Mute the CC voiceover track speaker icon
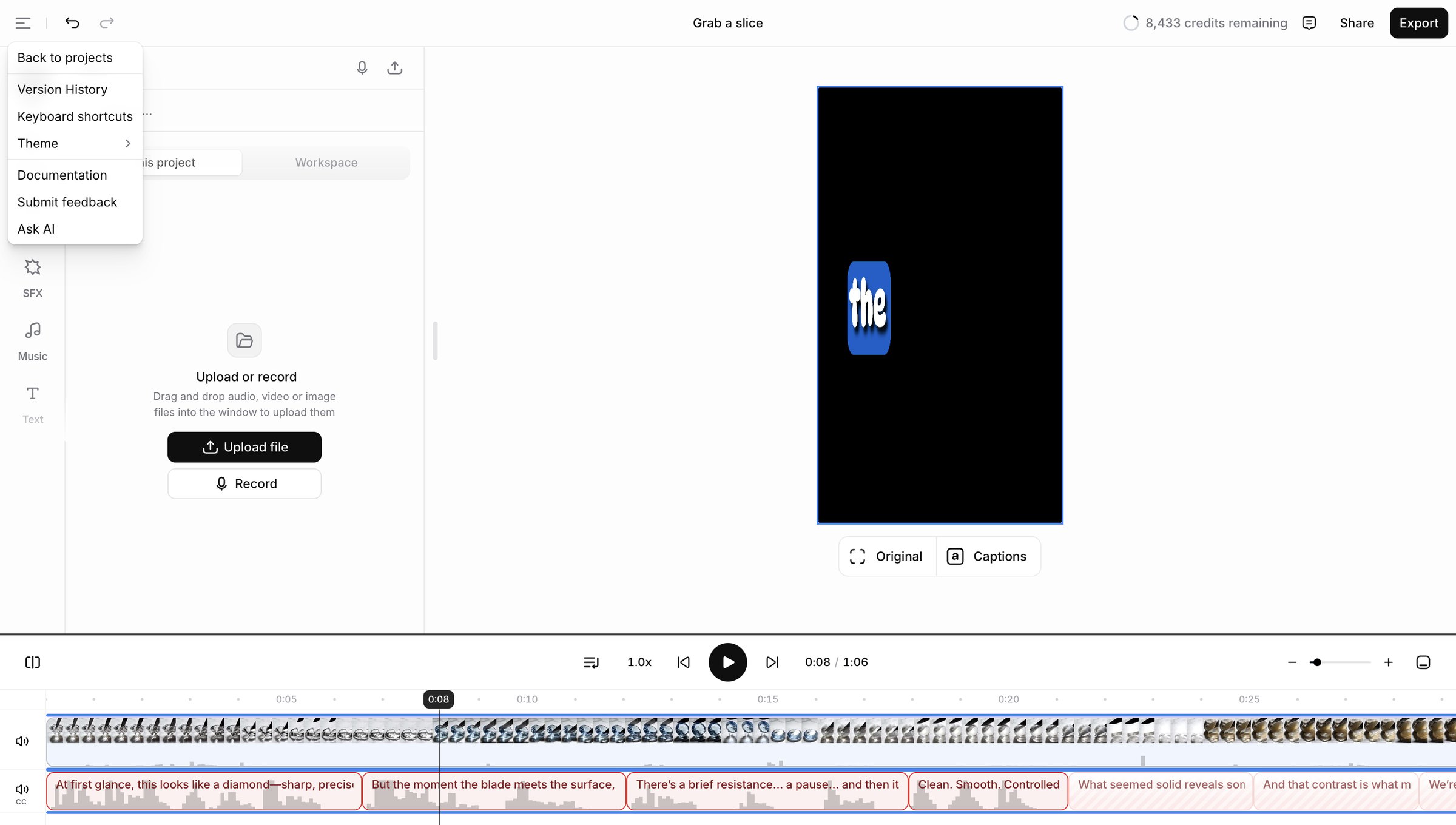The height and width of the screenshot is (825, 1456). [22, 789]
